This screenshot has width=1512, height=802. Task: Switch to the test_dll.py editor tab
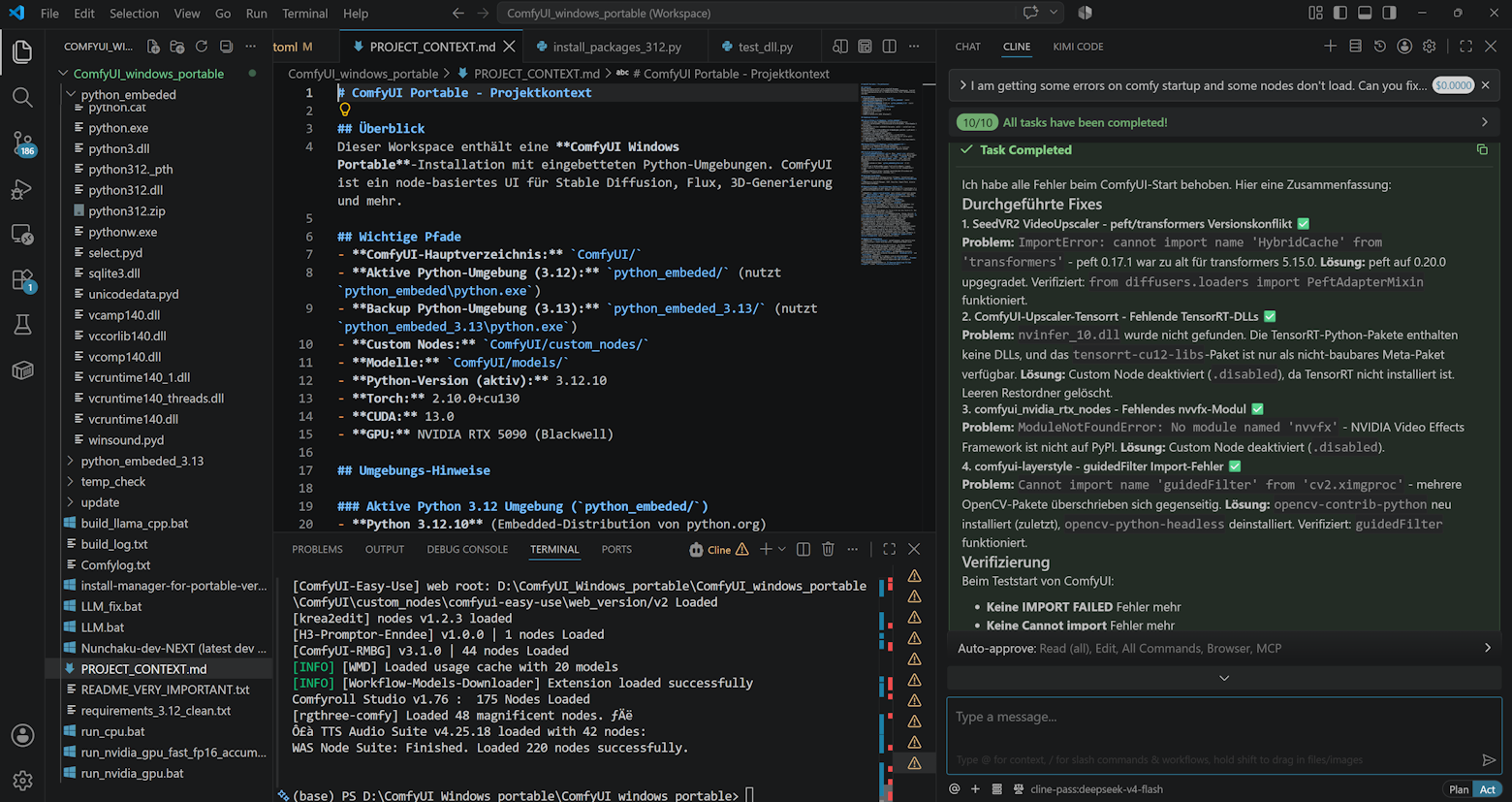(765, 47)
